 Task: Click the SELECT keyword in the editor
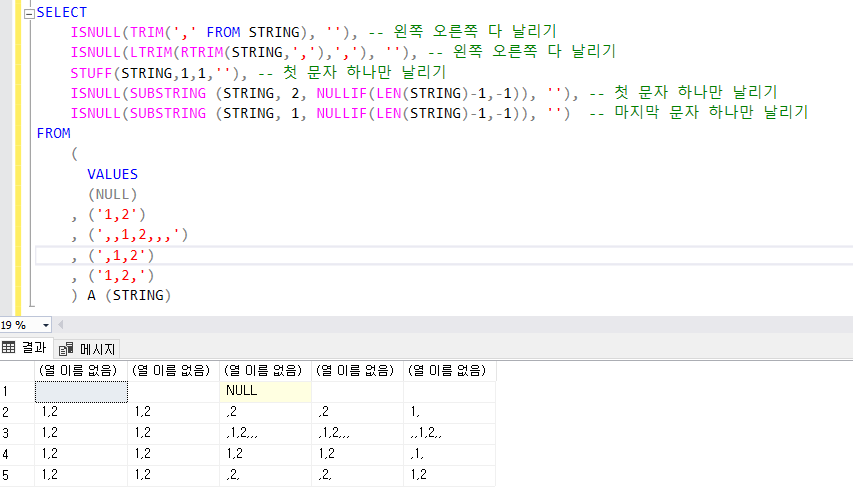point(61,13)
